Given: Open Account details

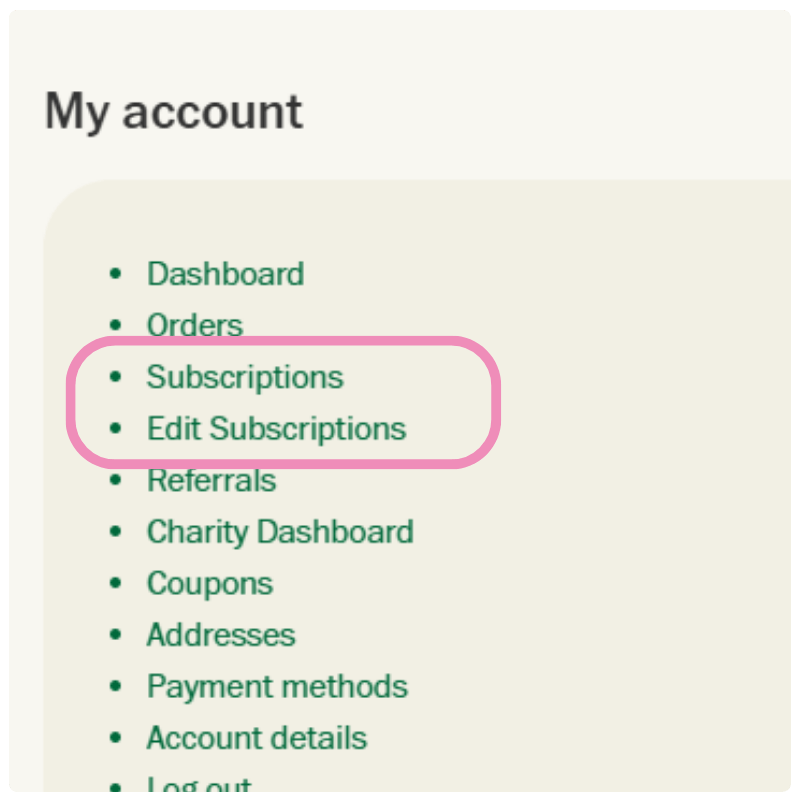Looking at the screenshot, I should click(257, 738).
